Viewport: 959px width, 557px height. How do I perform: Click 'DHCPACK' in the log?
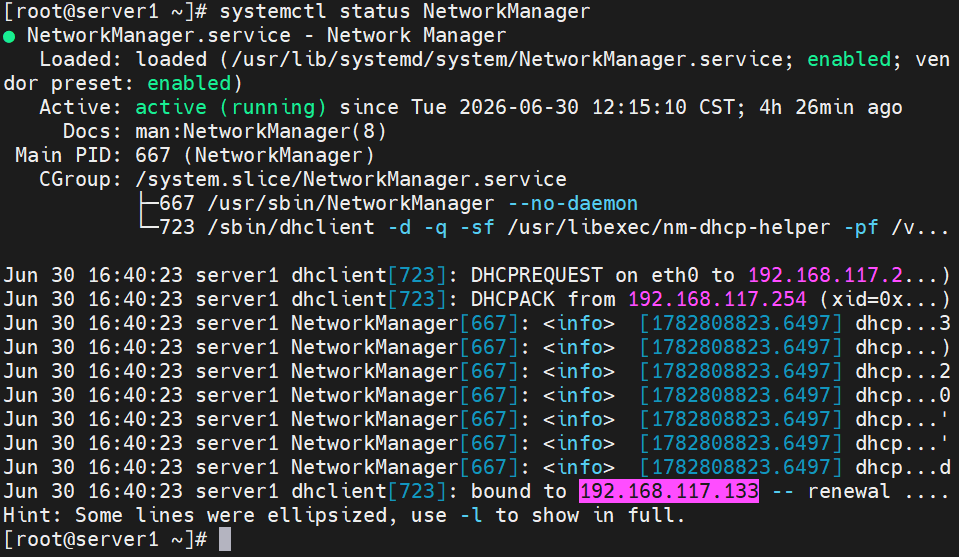click(513, 299)
